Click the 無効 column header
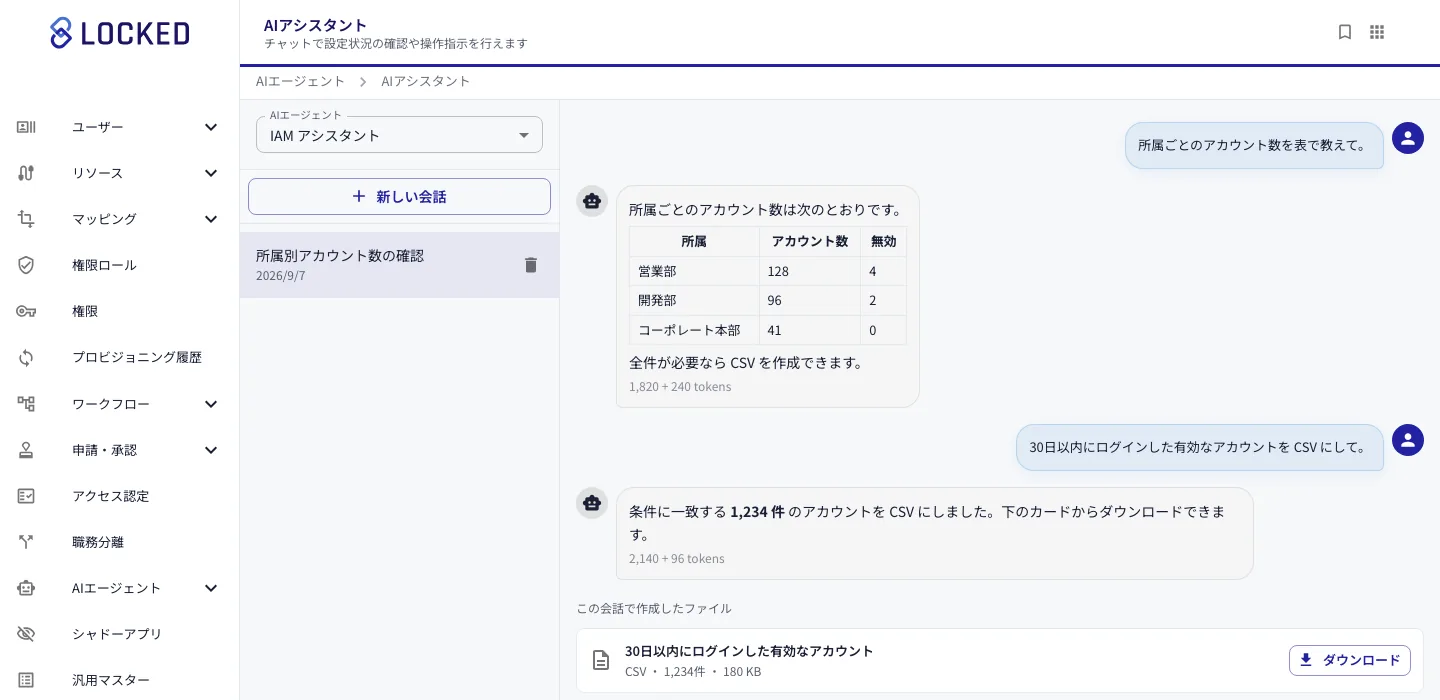 (x=884, y=241)
